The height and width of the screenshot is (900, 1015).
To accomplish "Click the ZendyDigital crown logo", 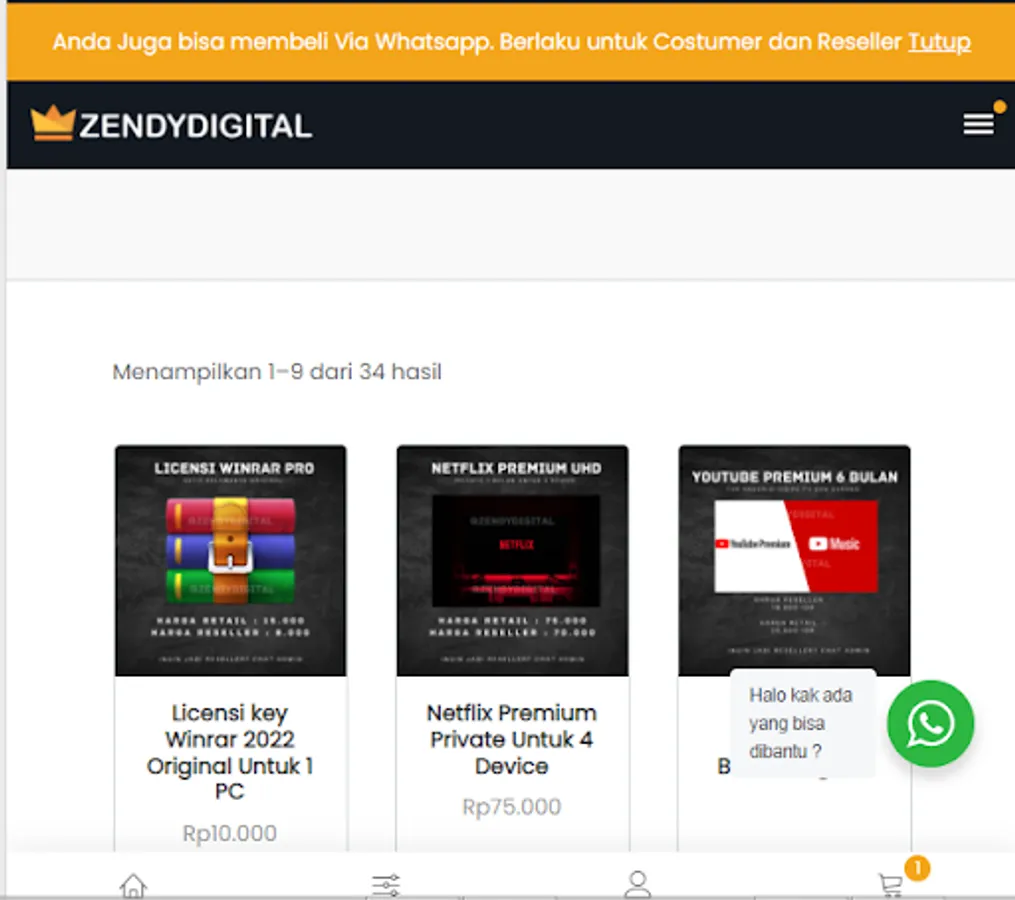I will (x=52, y=122).
